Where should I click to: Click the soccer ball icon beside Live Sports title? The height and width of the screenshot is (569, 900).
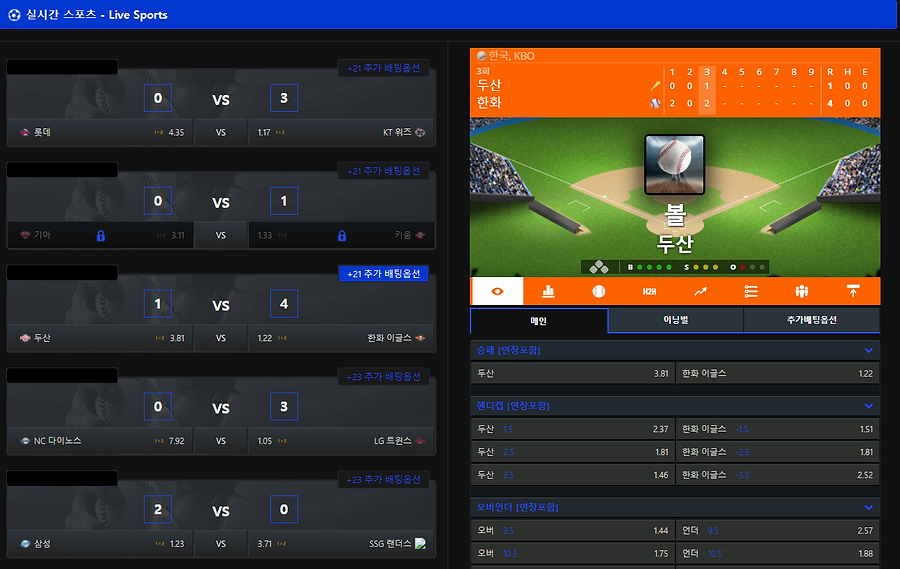pyautogui.click(x=14, y=15)
